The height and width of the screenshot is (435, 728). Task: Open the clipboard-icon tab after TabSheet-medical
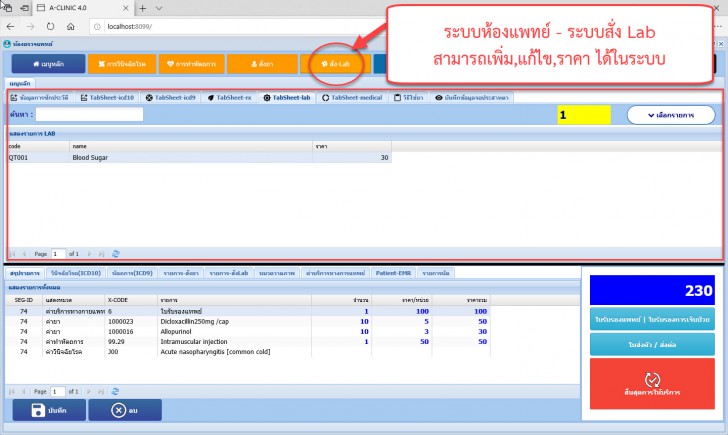point(408,97)
